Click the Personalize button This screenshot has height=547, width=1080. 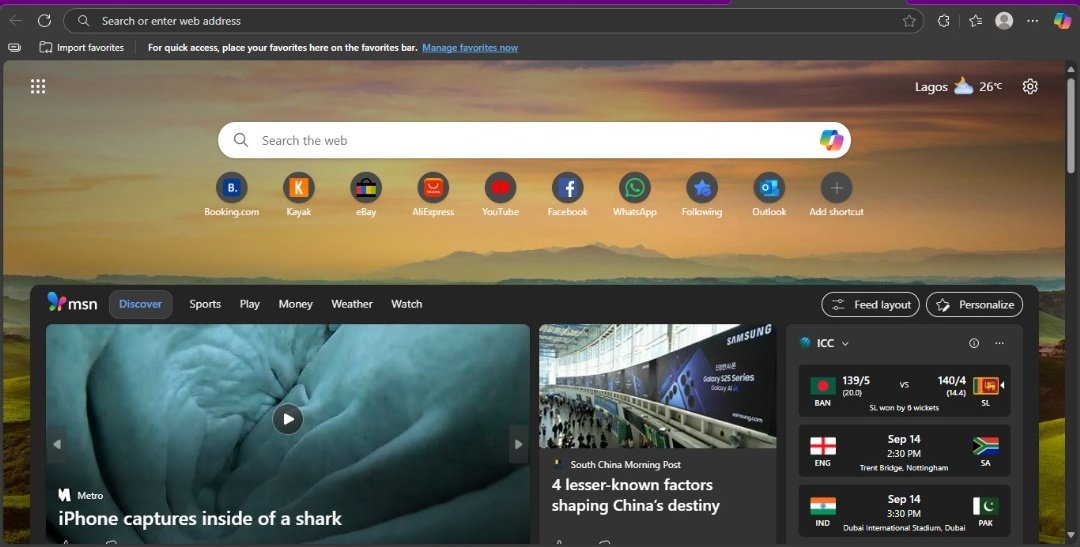coord(975,305)
